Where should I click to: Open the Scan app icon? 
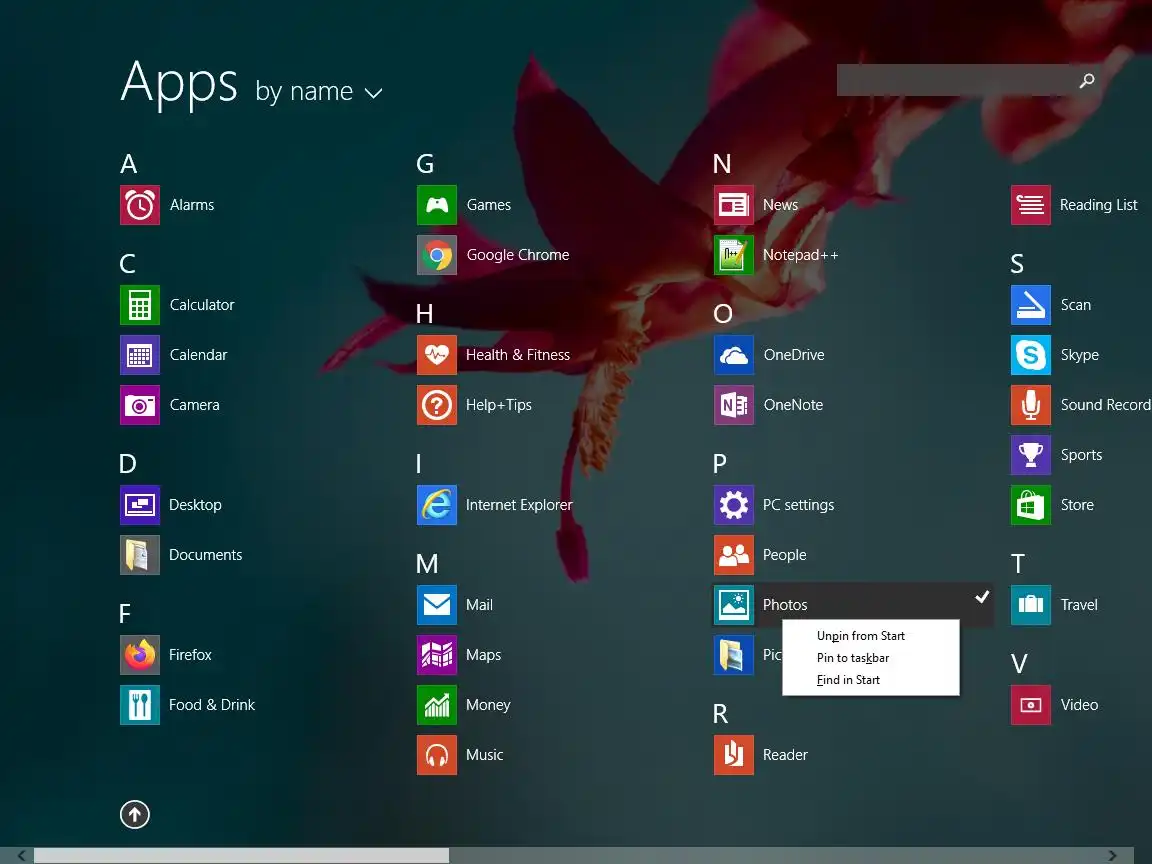click(1030, 305)
